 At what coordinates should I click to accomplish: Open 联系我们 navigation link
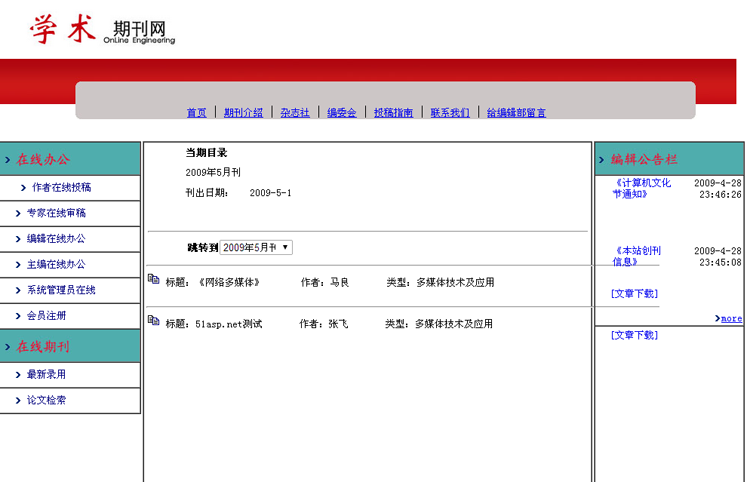[450, 113]
